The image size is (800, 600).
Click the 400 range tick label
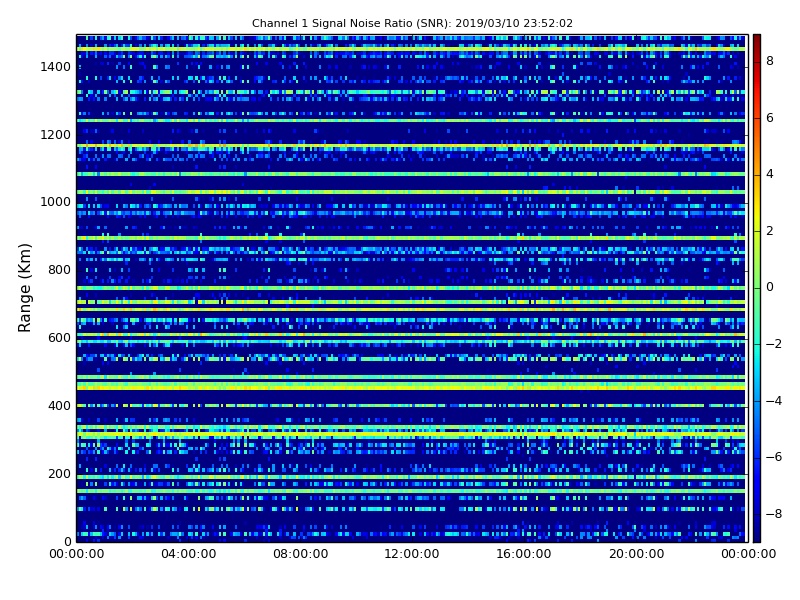(x=59, y=406)
